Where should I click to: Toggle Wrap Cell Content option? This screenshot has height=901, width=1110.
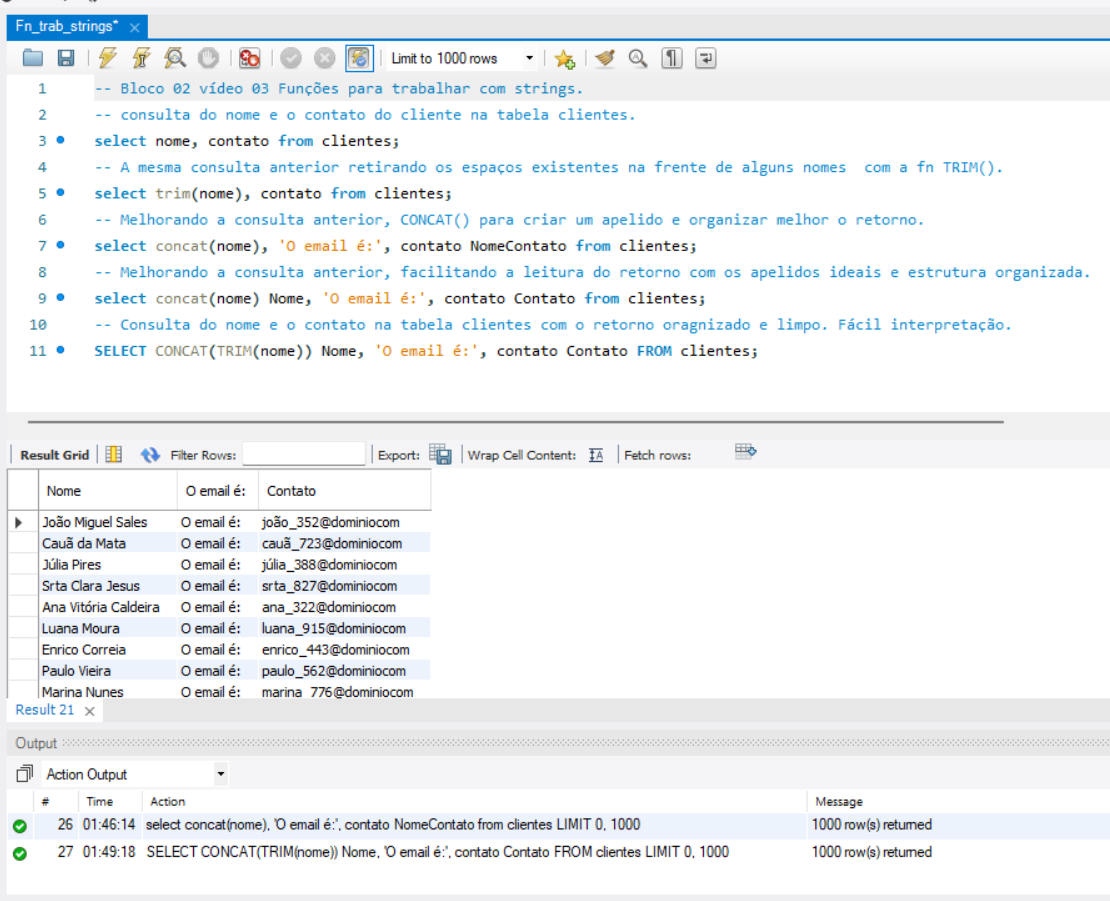596,455
